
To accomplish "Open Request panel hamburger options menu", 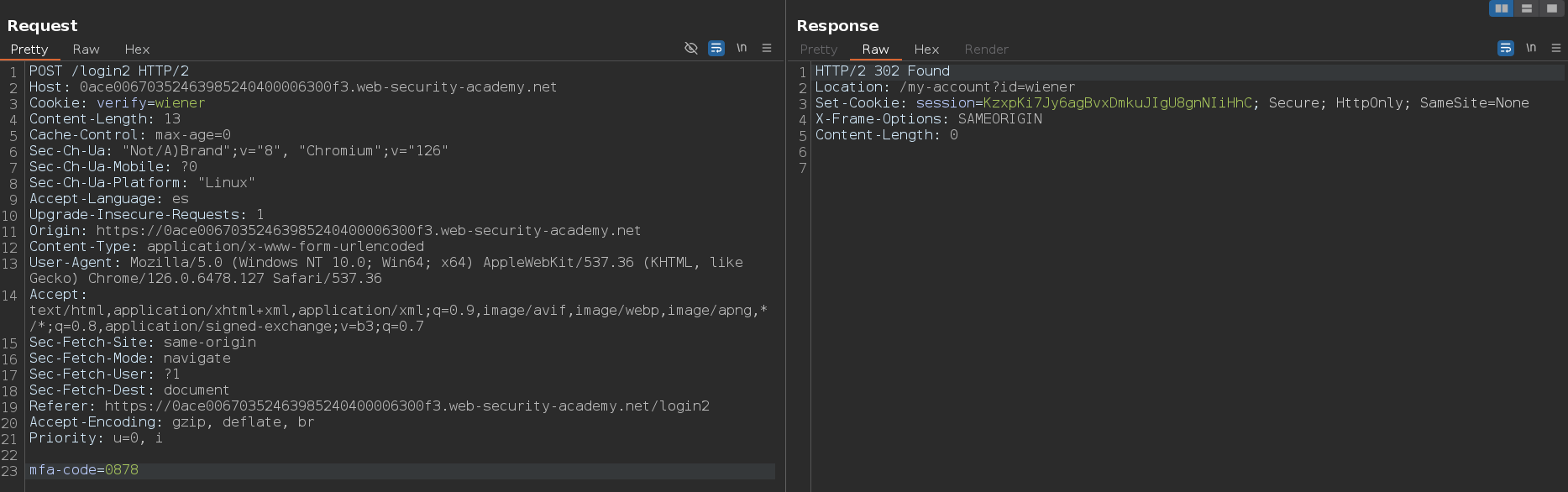I will coord(767,49).
